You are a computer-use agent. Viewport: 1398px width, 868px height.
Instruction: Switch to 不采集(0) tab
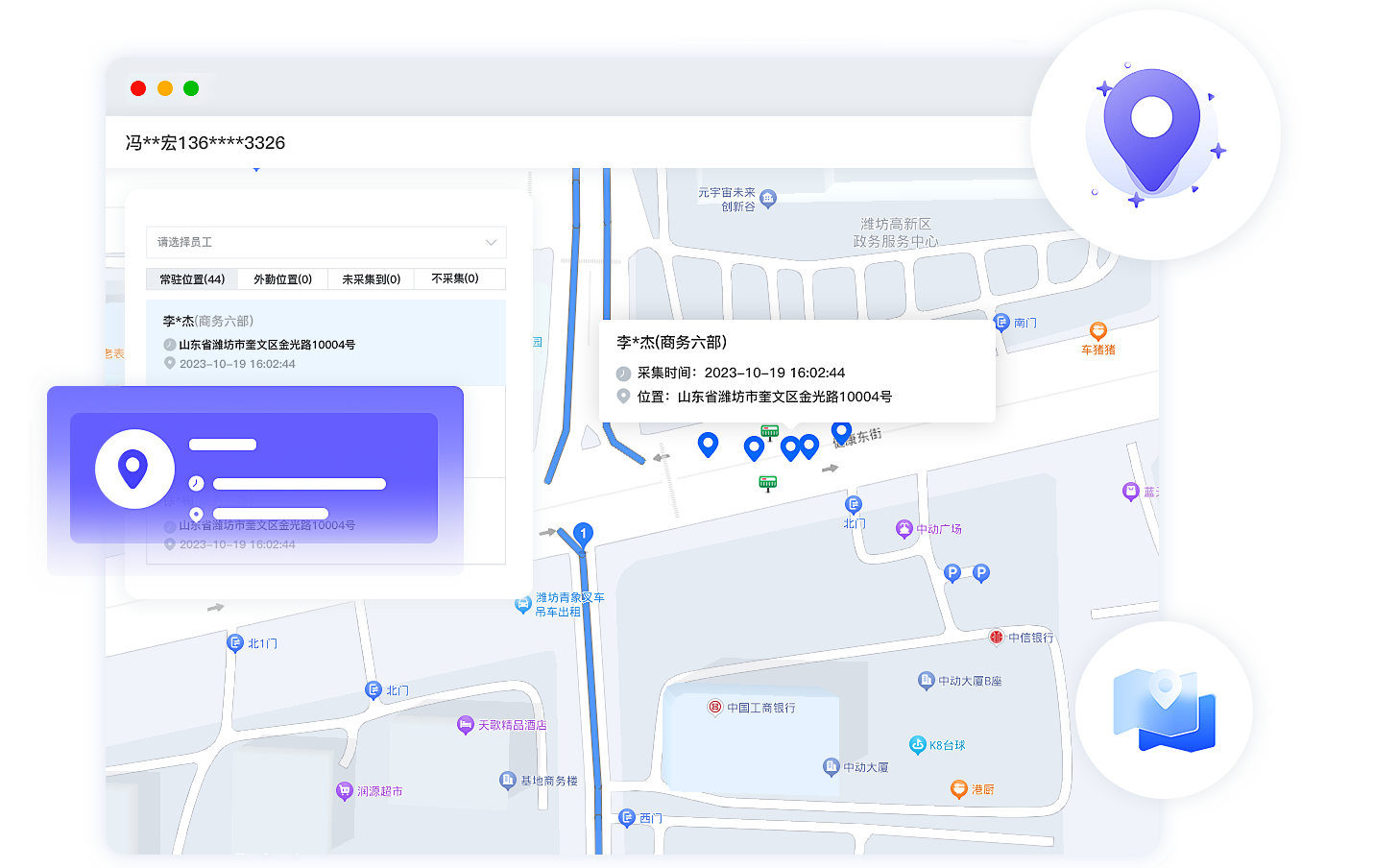[x=455, y=278]
